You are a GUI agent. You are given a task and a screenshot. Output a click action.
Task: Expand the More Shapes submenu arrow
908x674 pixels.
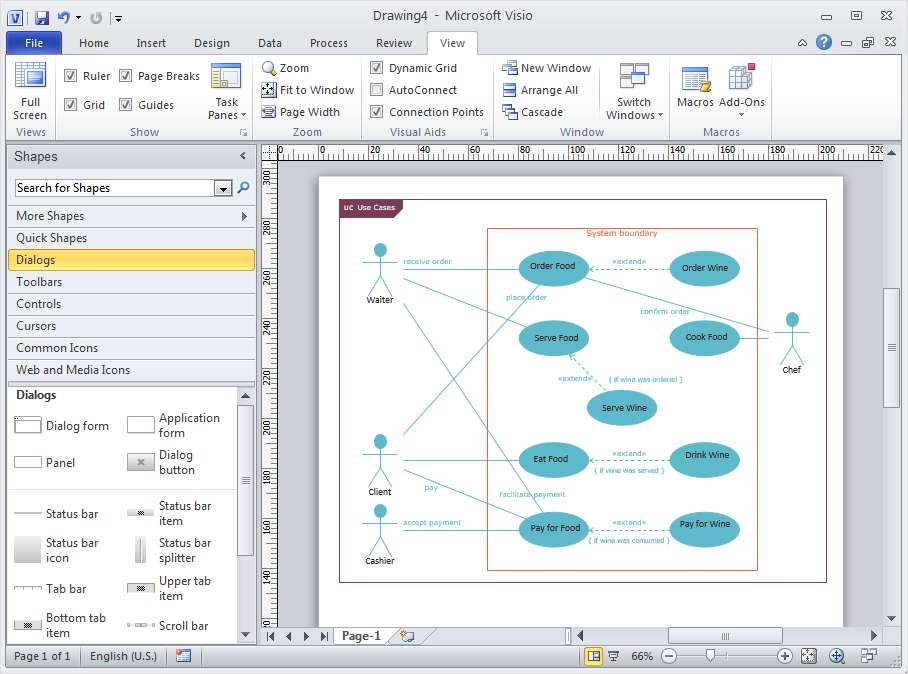[x=244, y=216]
